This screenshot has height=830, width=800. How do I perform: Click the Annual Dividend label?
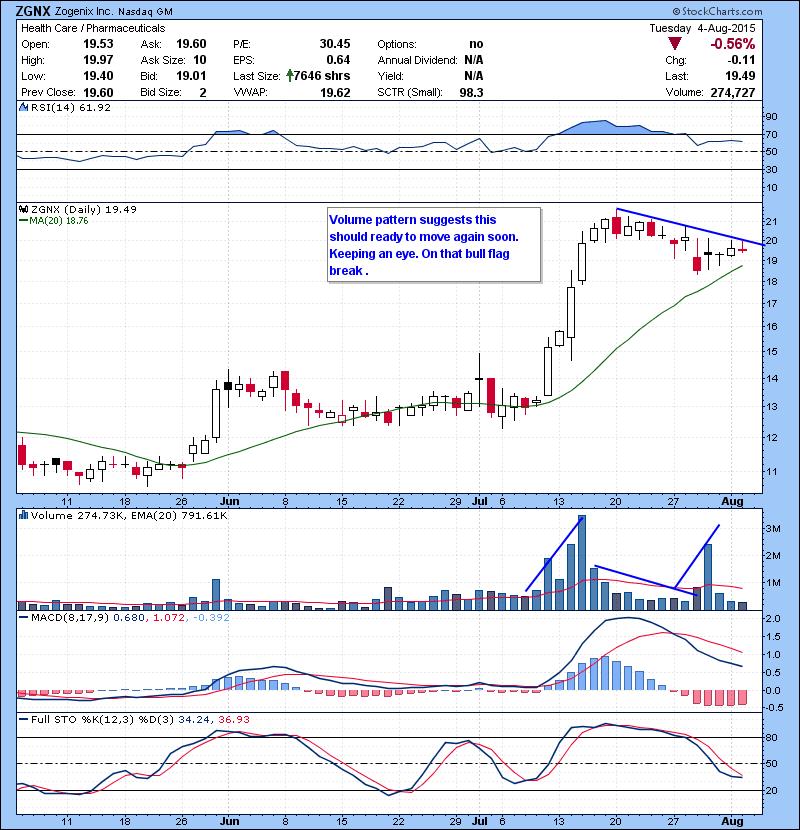[417, 60]
